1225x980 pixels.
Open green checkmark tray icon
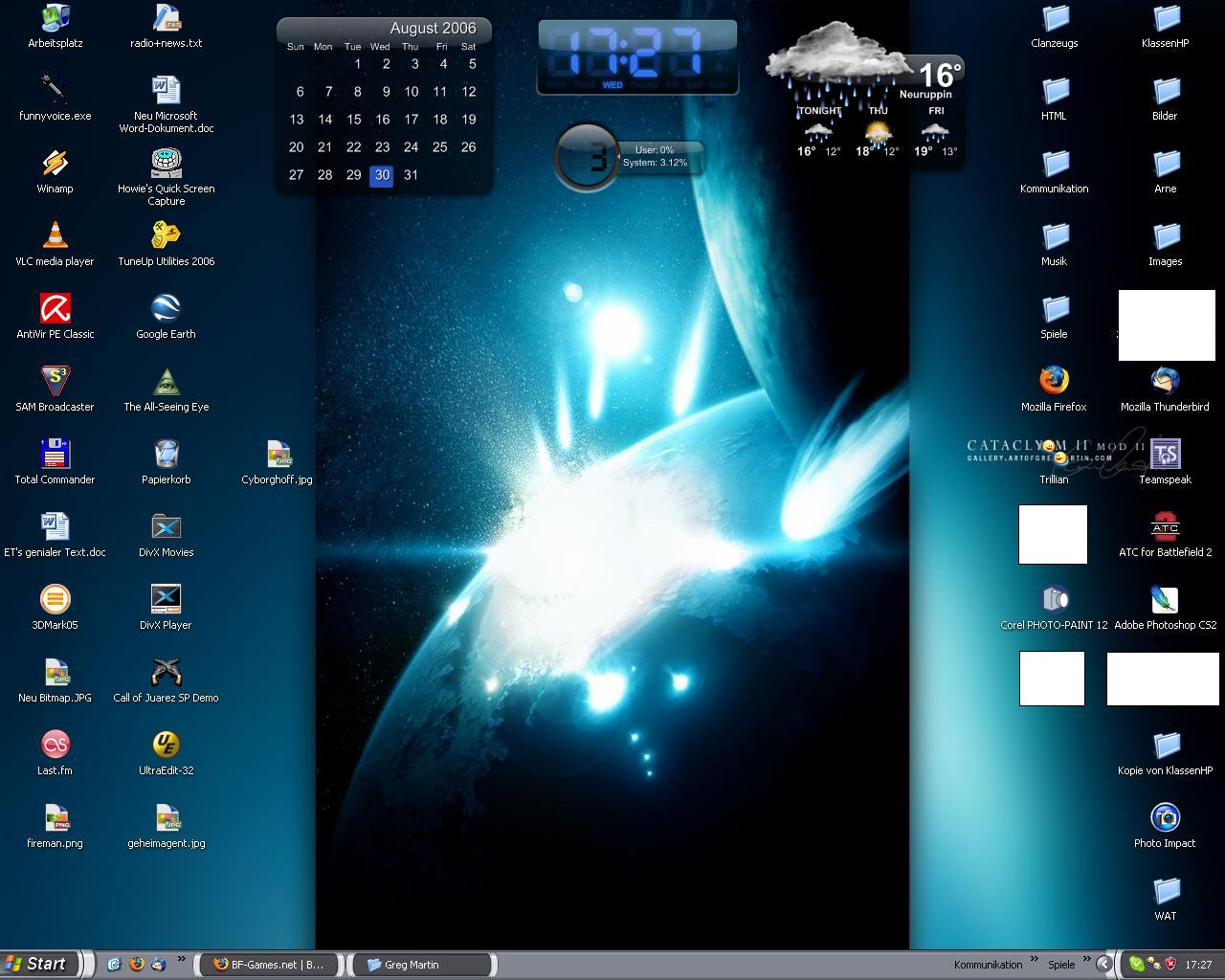[x=1136, y=965]
